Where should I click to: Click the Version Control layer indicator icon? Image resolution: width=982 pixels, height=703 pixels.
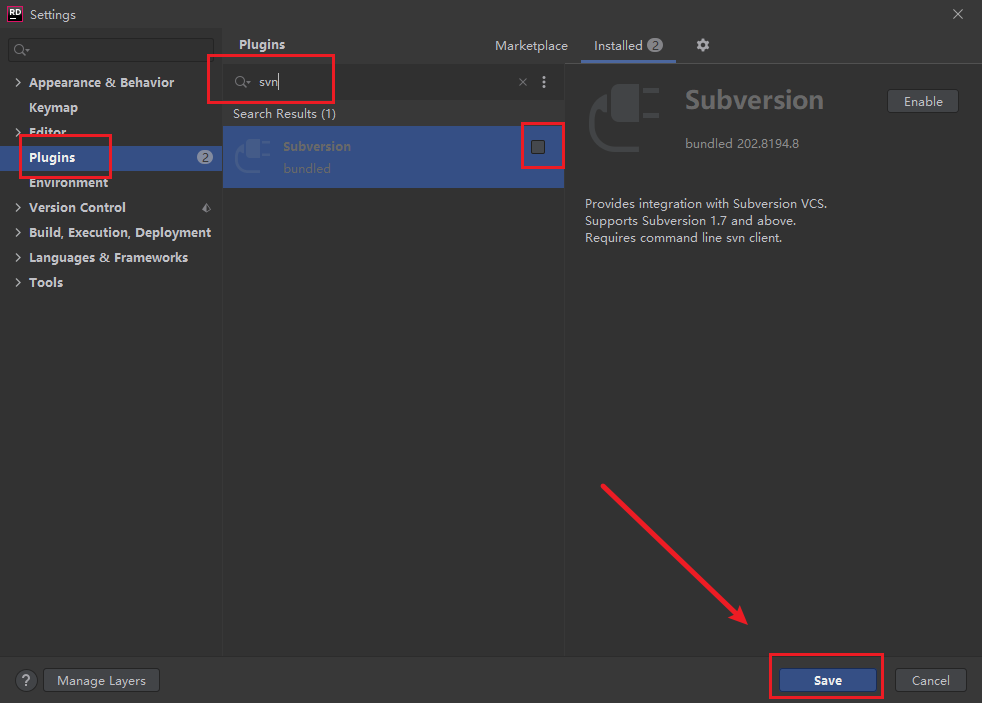tap(206, 208)
